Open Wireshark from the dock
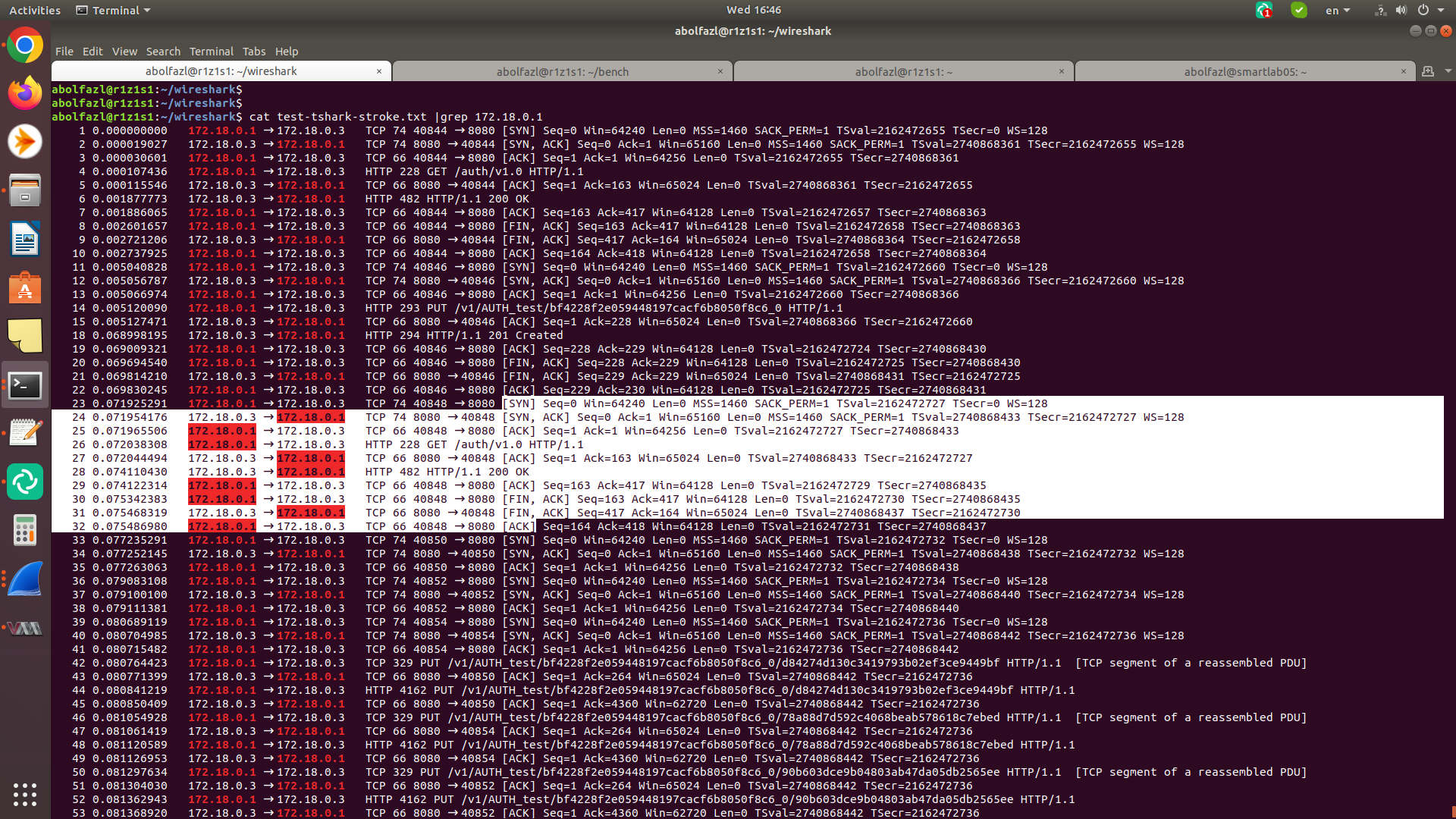Image resolution: width=1456 pixels, height=819 pixels. tap(25, 580)
